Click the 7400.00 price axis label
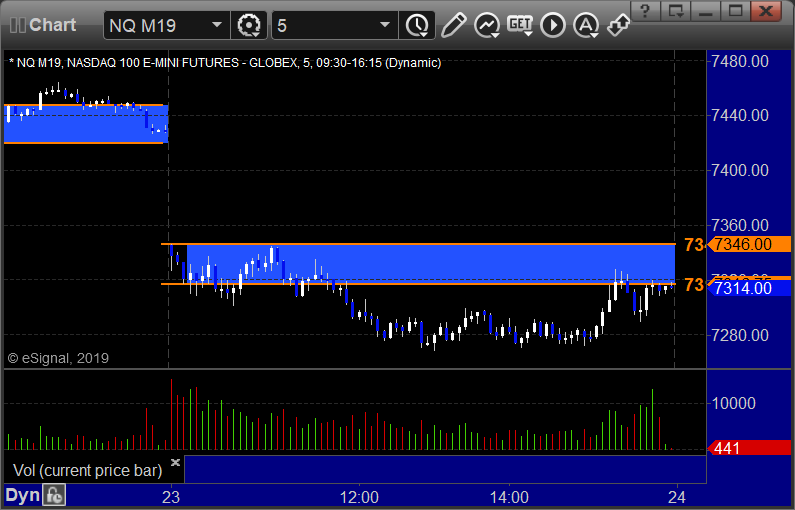795x510 pixels. 740,170
